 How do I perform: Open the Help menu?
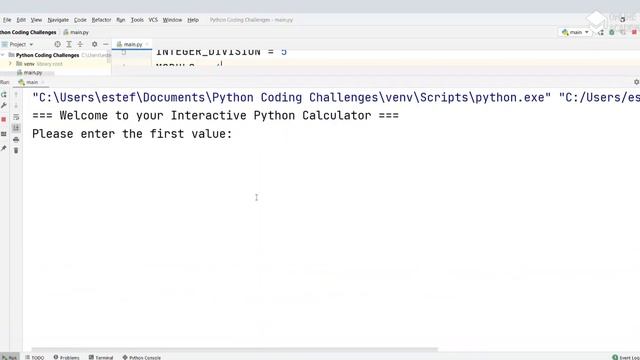193,20
